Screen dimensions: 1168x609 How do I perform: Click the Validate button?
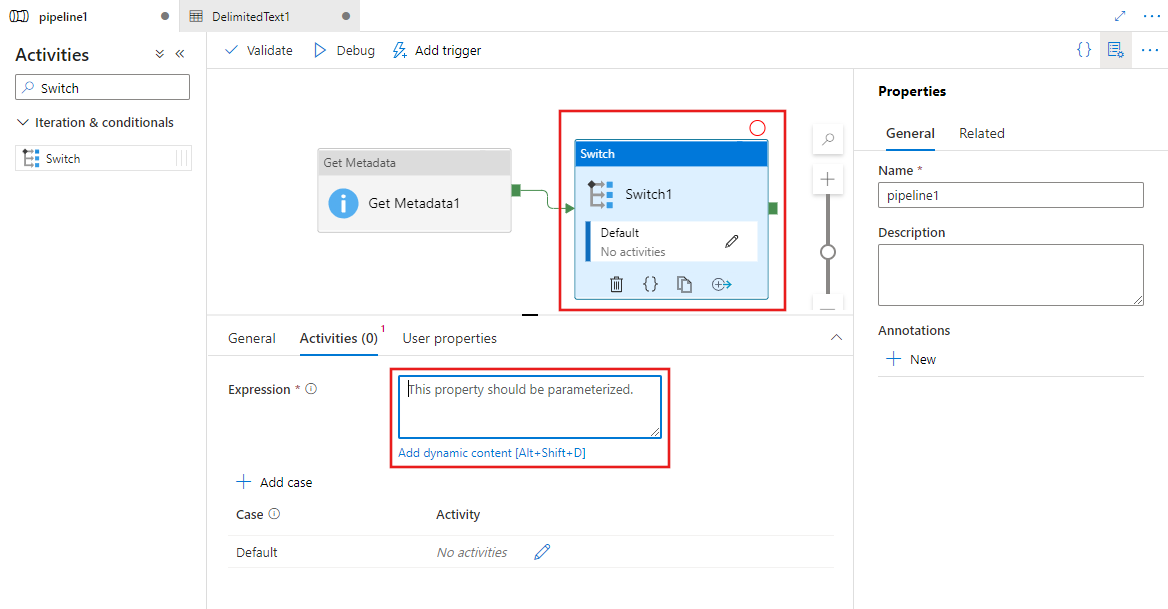point(258,49)
